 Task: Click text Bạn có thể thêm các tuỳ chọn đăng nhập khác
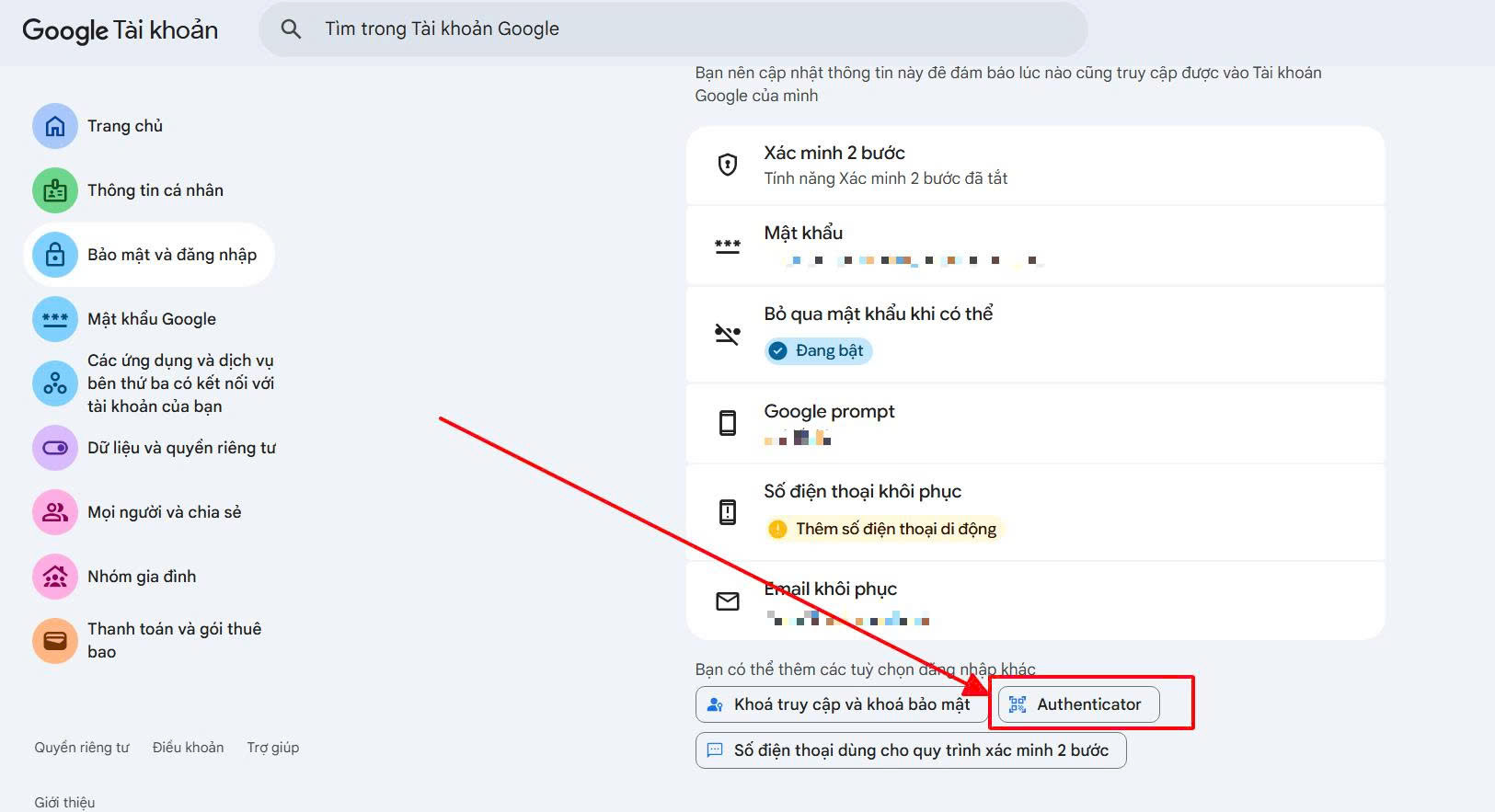[x=865, y=669]
